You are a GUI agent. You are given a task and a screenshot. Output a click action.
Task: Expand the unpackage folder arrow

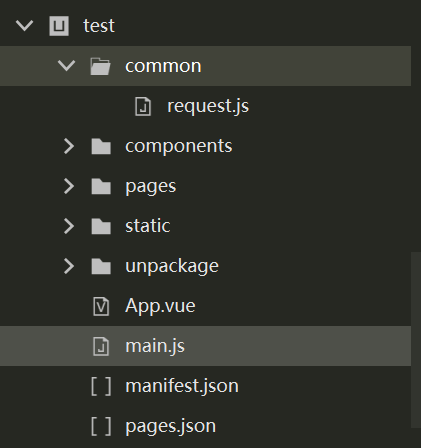click(x=69, y=266)
